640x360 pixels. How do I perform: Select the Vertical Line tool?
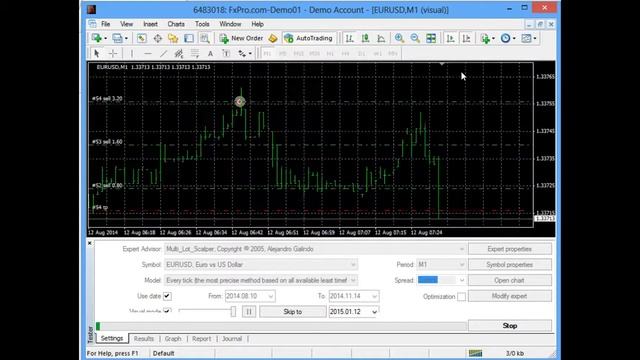tap(132, 53)
